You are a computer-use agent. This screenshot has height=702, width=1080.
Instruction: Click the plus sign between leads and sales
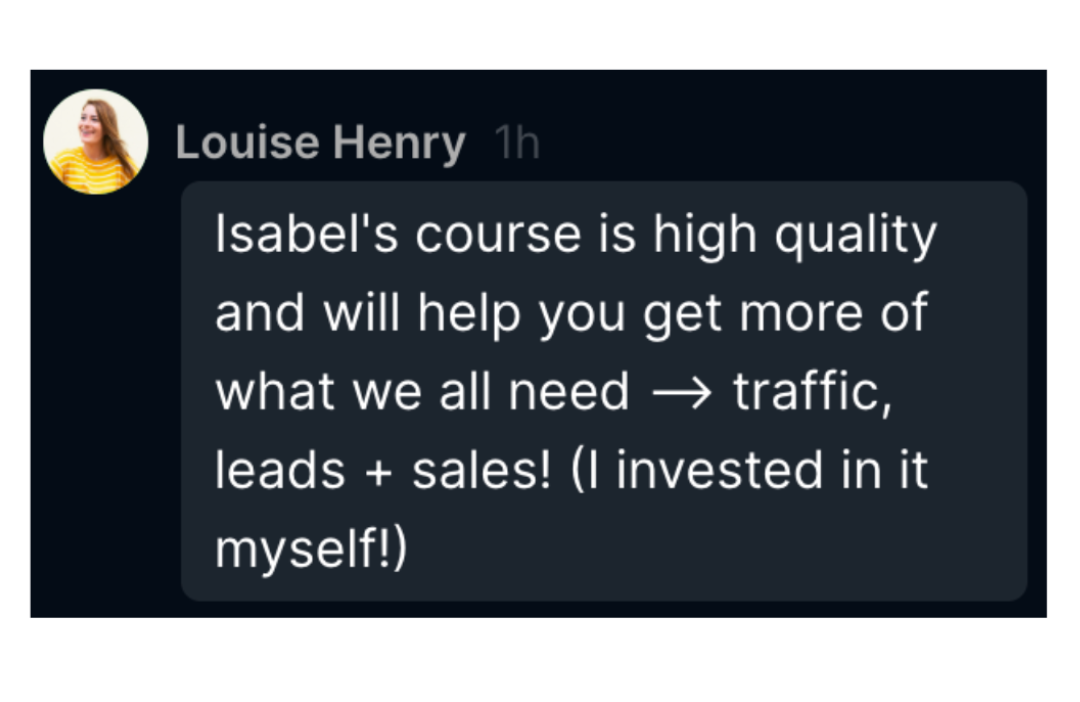click(377, 473)
